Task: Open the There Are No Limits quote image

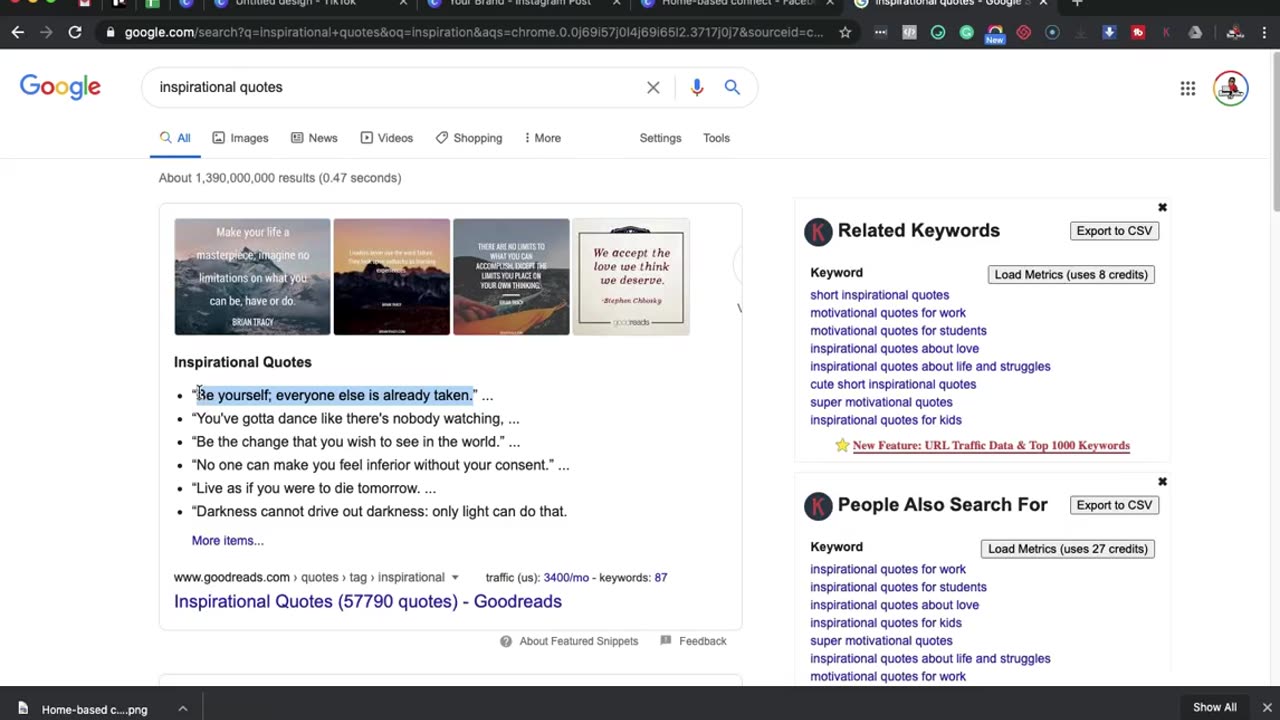Action: pyautogui.click(x=511, y=277)
